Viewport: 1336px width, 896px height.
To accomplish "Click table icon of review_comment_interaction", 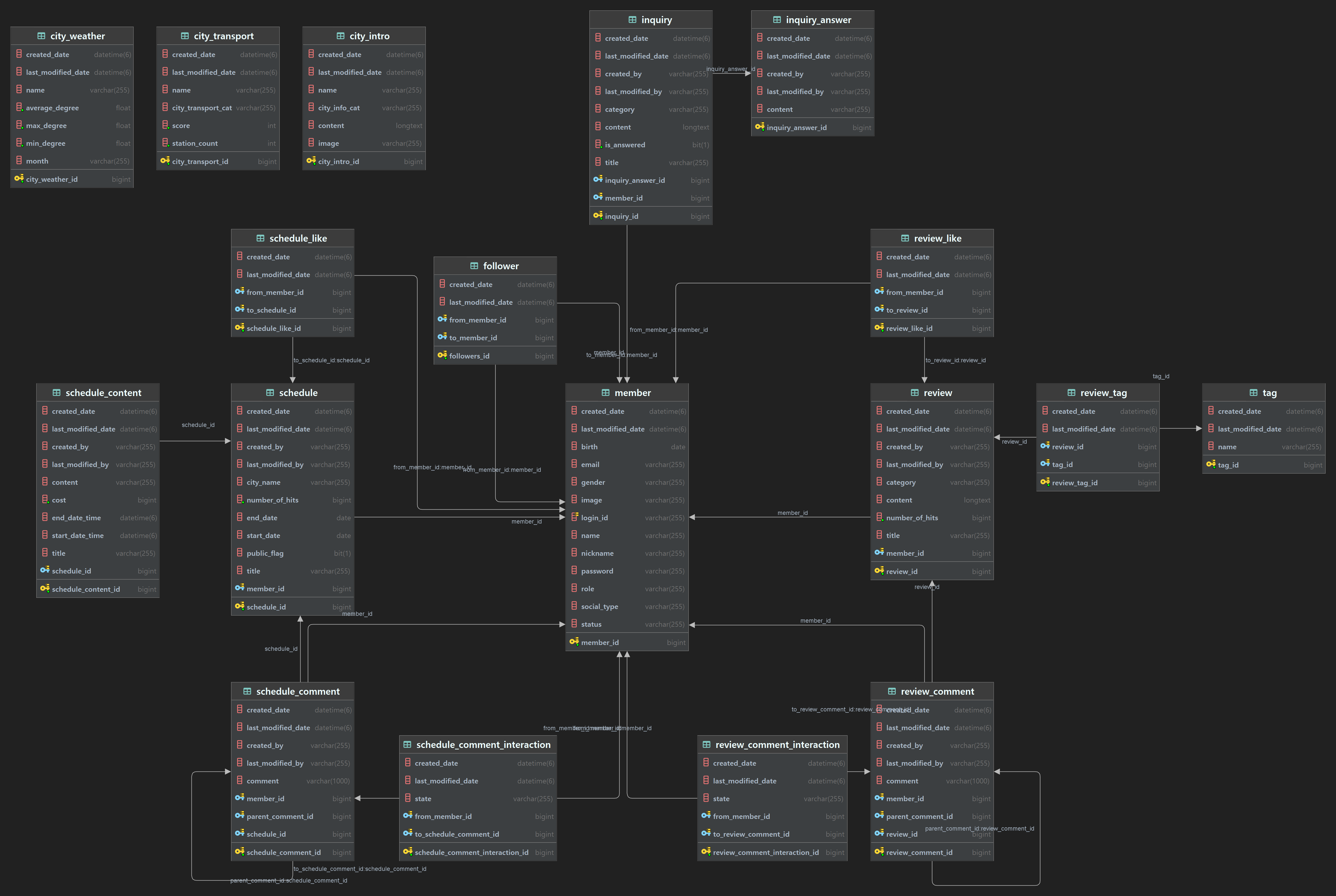I will [706, 745].
